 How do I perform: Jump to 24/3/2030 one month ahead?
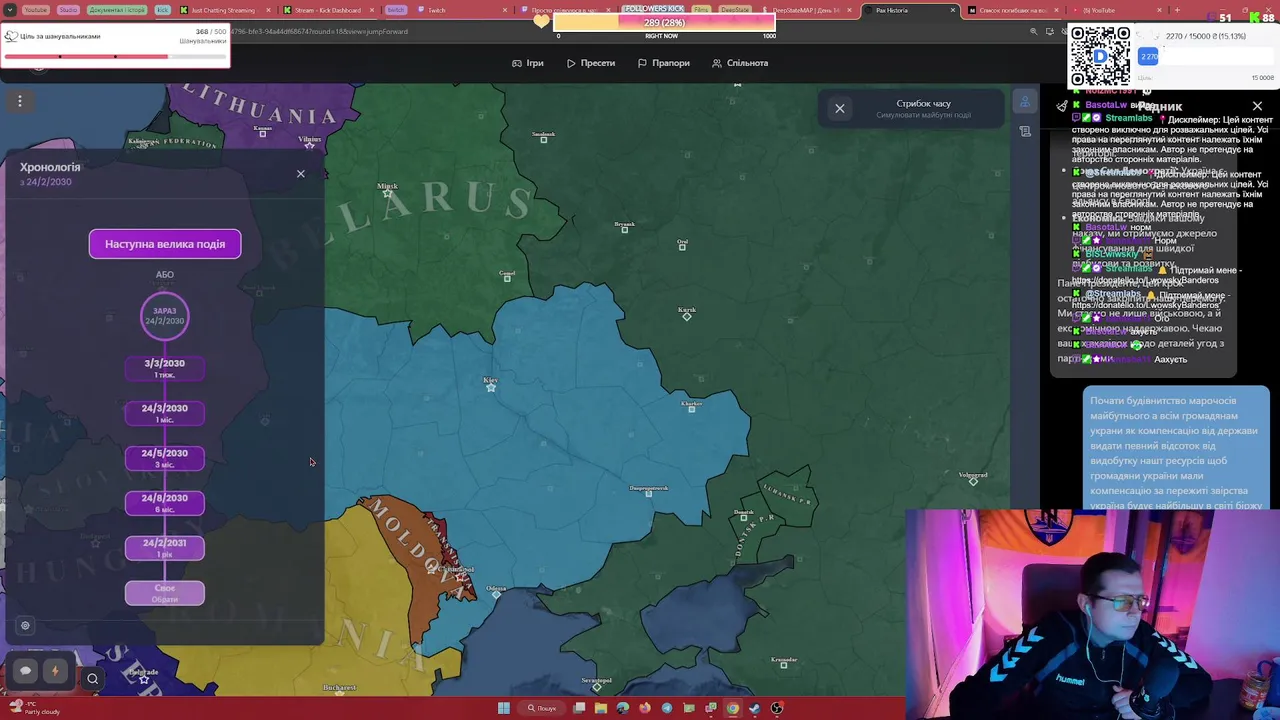click(x=165, y=413)
